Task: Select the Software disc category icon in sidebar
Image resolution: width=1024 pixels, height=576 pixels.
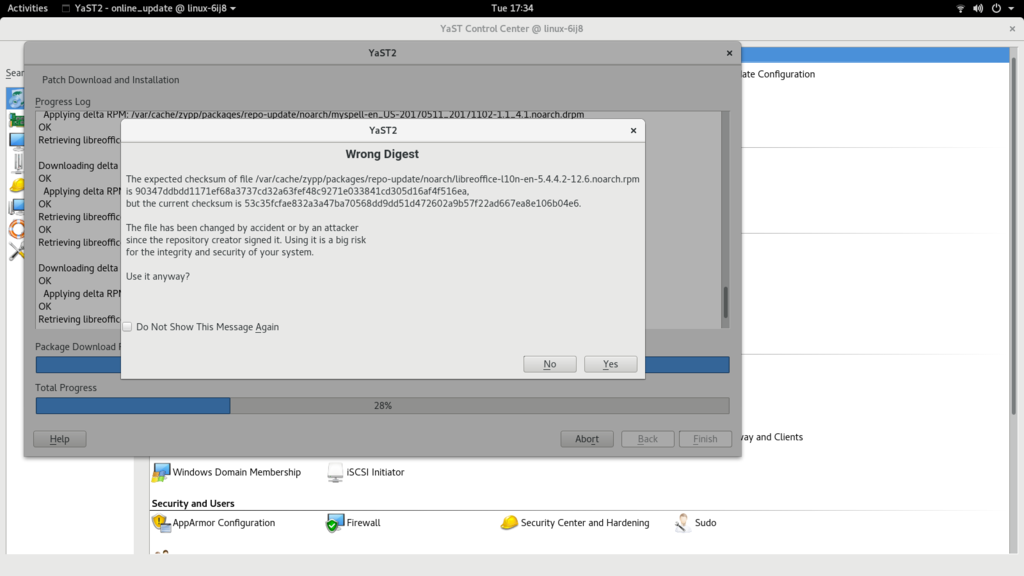Action: tap(16, 99)
